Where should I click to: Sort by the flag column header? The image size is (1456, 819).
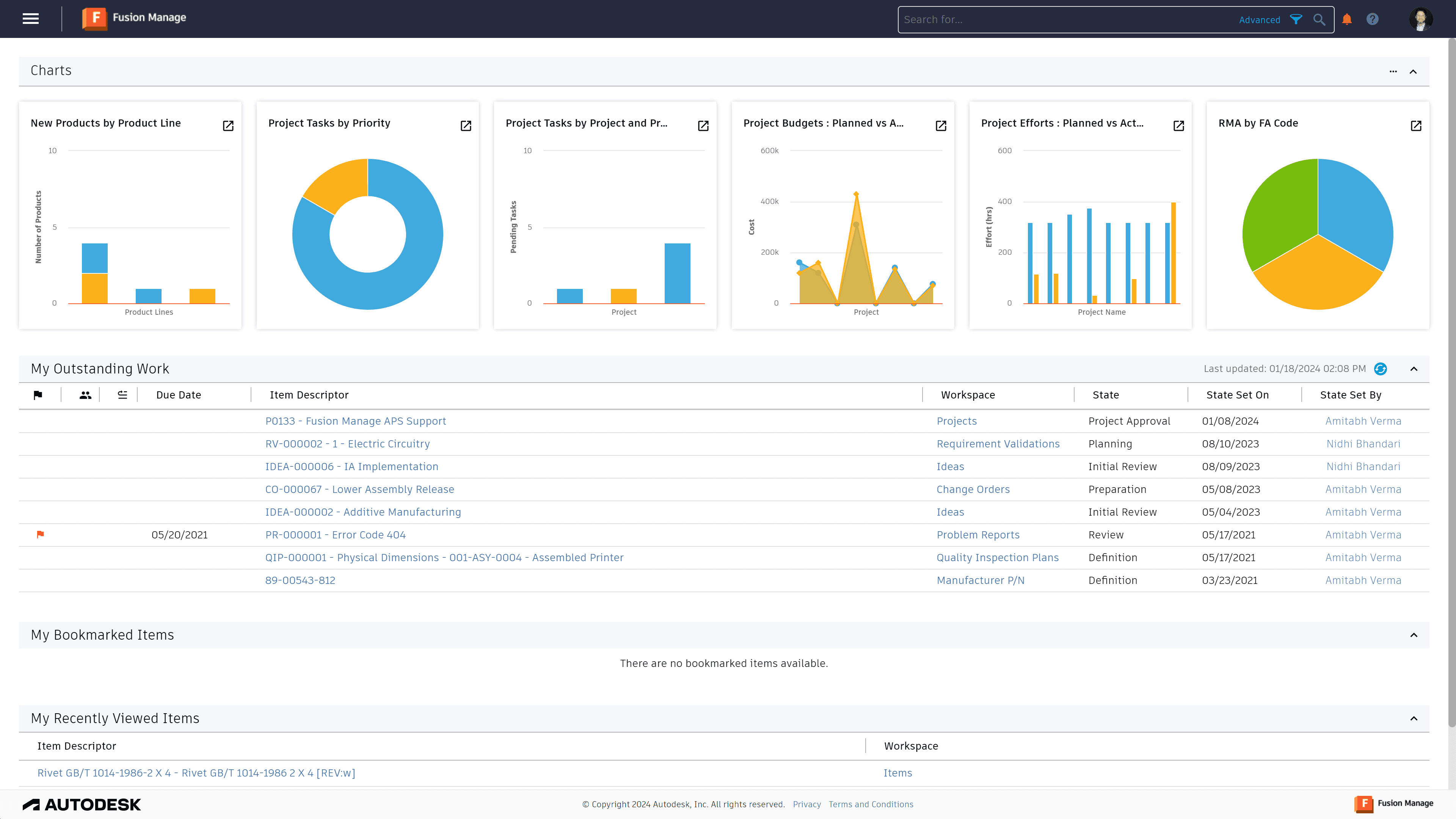tap(38, 394)
